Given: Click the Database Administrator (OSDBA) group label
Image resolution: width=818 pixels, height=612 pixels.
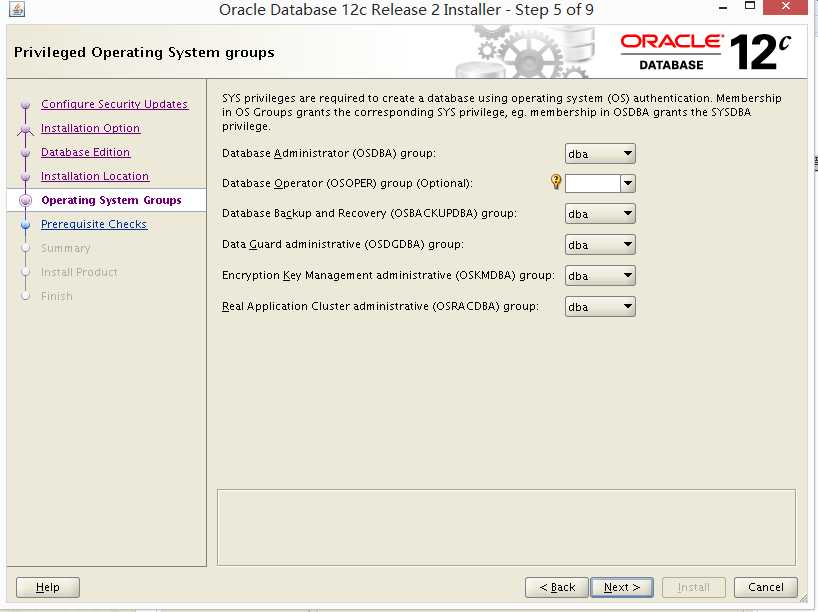Looking at the screenshot, I should coord(329,153).
